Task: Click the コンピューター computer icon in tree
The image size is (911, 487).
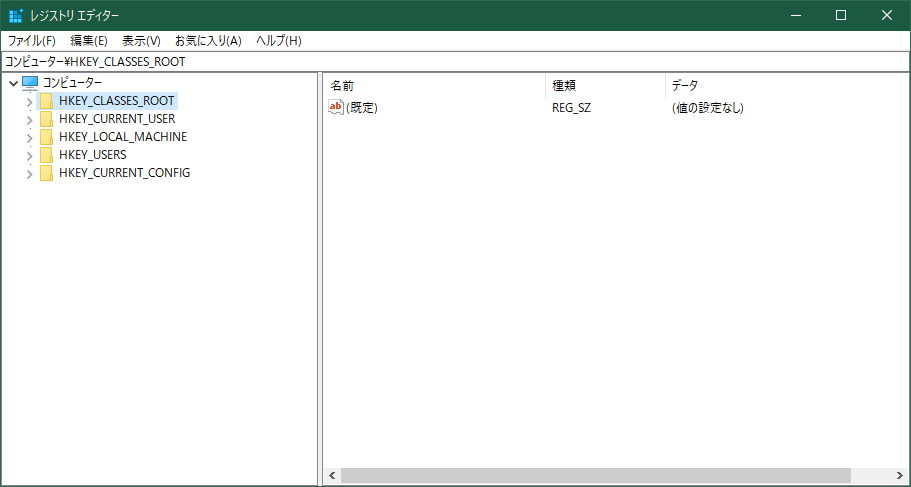Action: 30,83
